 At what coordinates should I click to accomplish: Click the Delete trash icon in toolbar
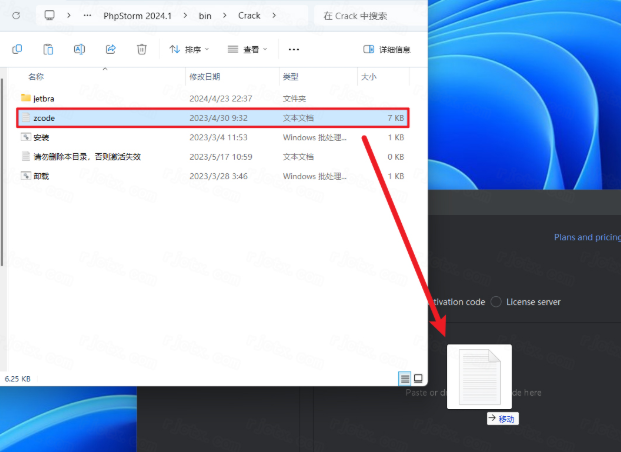pos(142,49)
